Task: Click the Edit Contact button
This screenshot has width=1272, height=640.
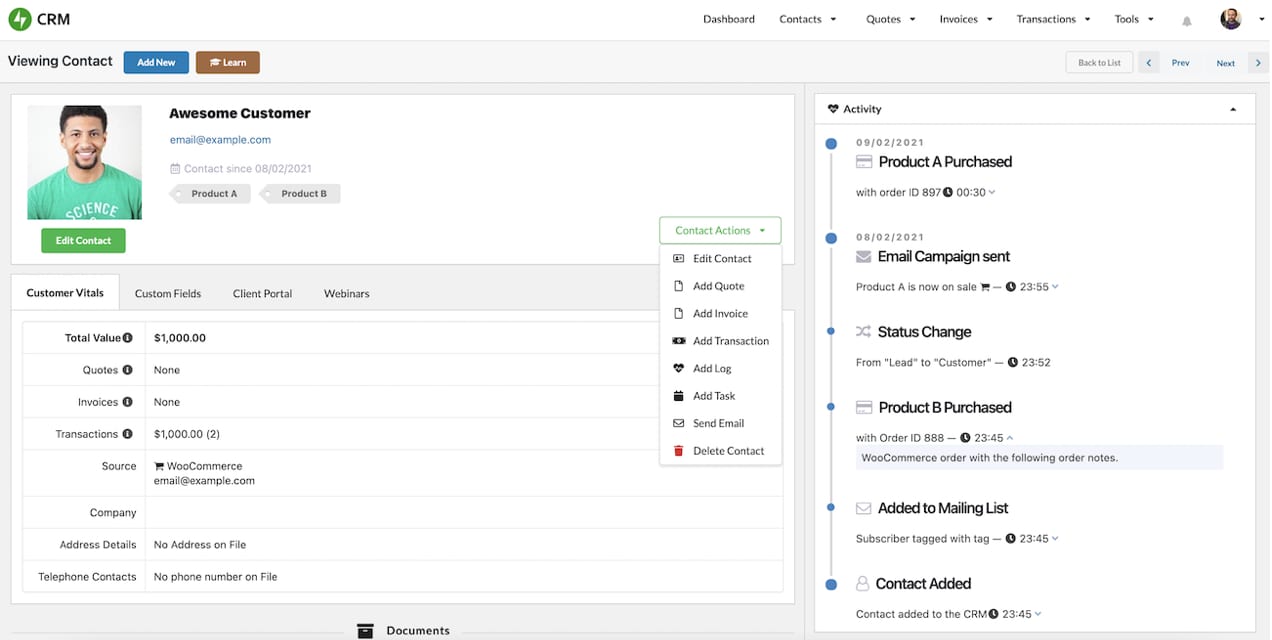Action: (x=83, y=240)
